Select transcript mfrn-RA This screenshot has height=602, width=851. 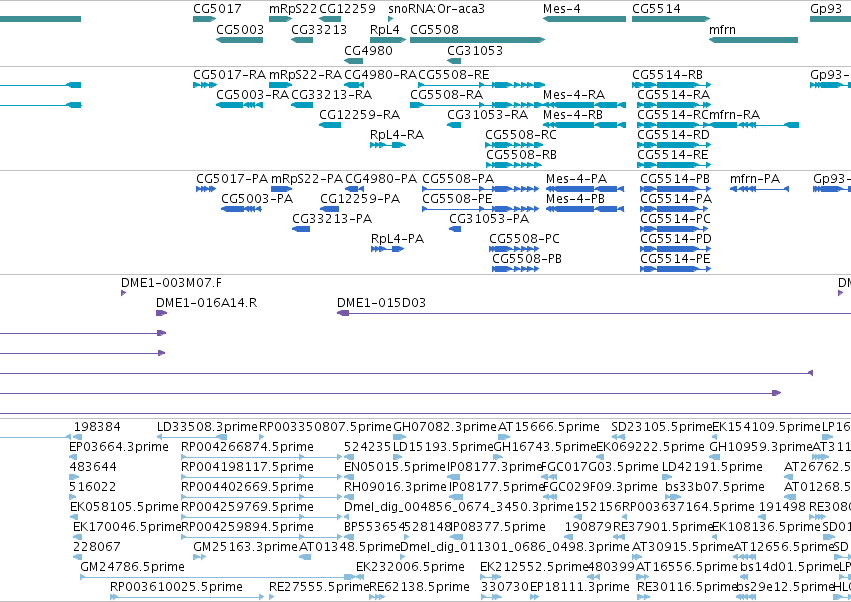point(753,125)
